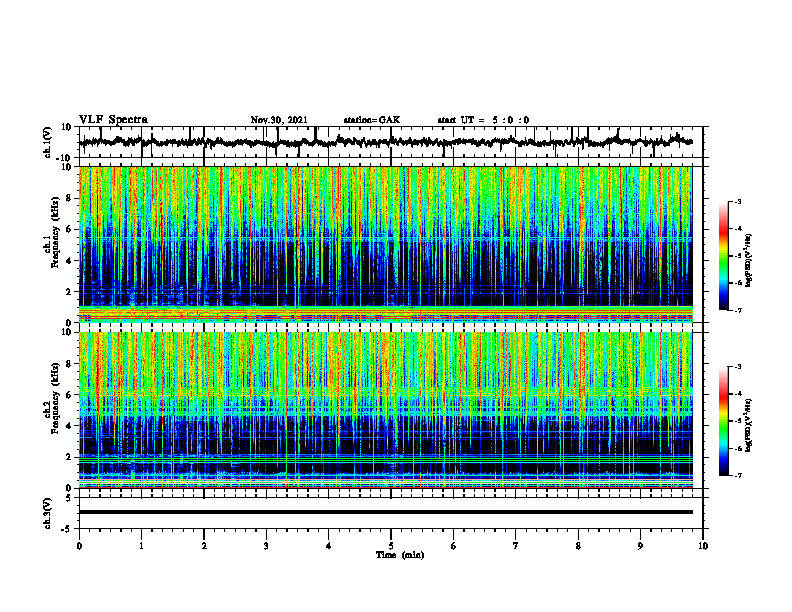Click the ch.1 color scale bar
This screenshot has height=612, width=792.
click(x=723, y=256)
